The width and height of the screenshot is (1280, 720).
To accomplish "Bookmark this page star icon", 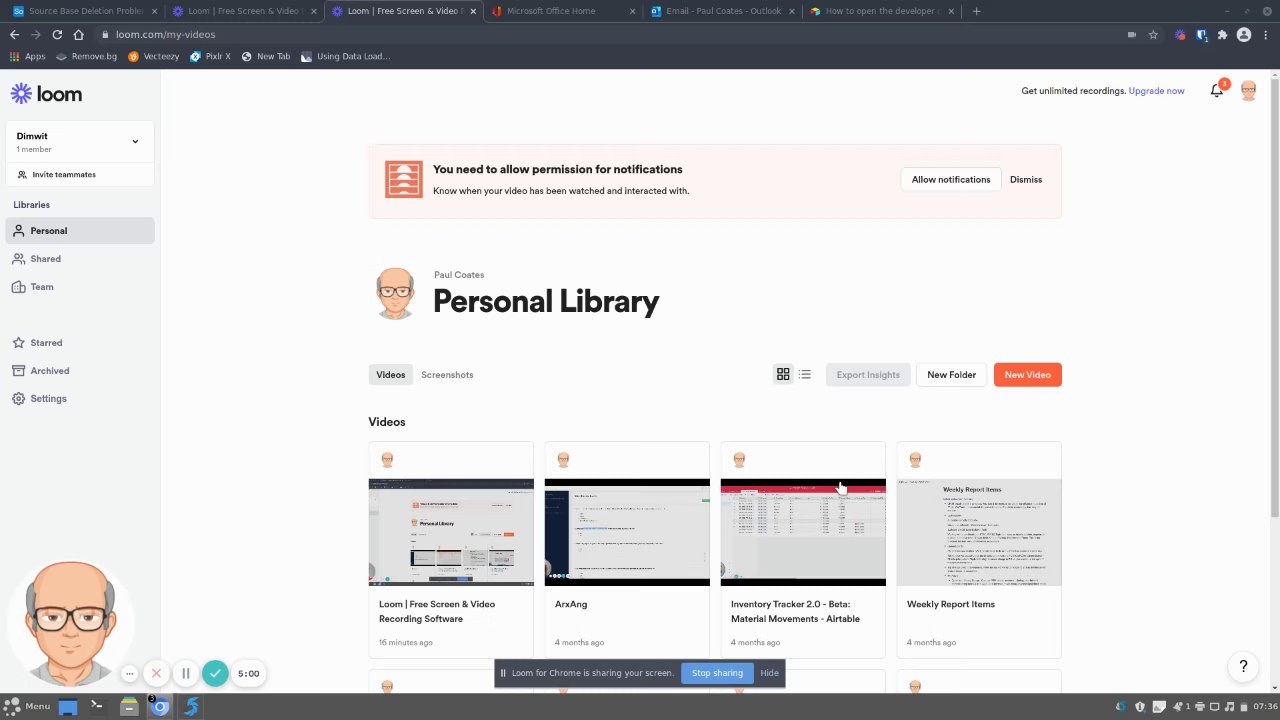I will pos(1153,34).
